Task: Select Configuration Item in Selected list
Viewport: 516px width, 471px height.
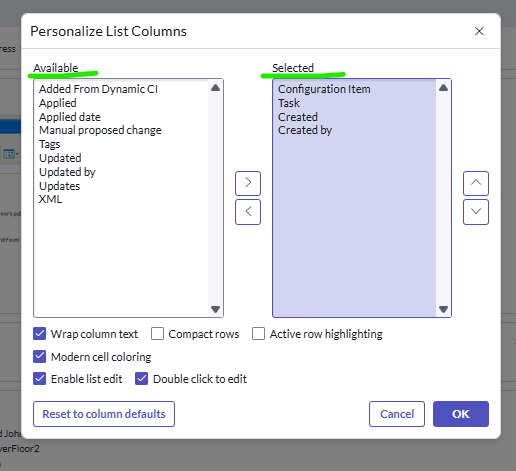Action: coord(324,89)
